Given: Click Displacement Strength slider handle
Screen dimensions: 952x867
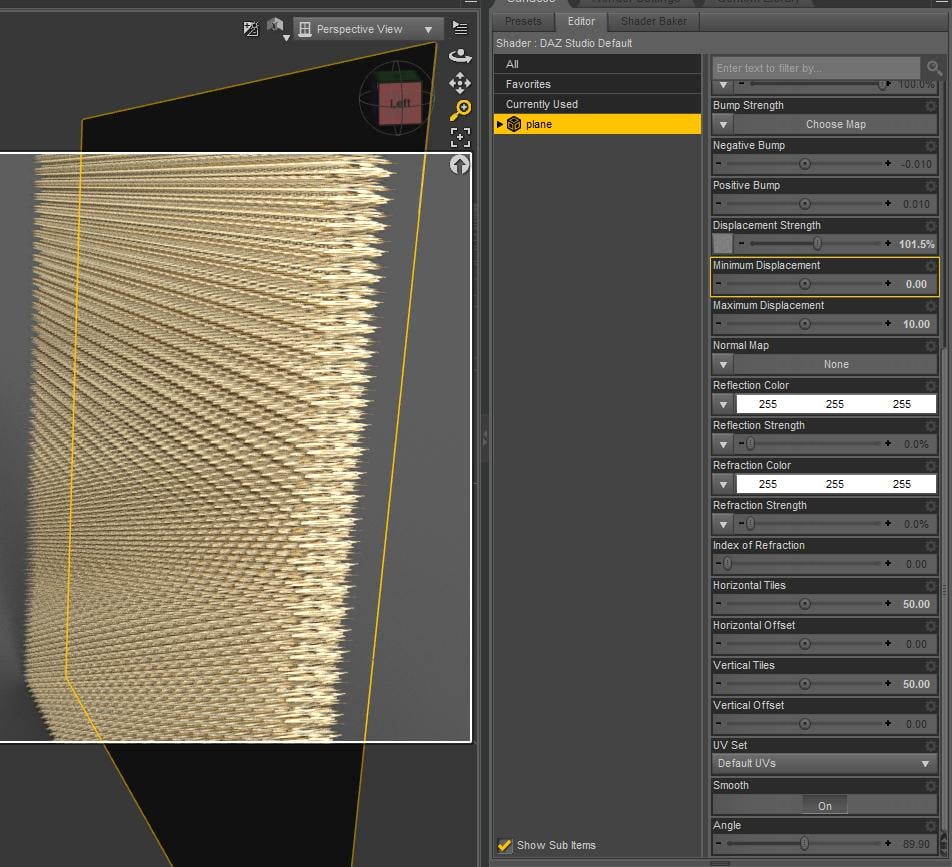Looking at the screenshot, I should 817,243.
